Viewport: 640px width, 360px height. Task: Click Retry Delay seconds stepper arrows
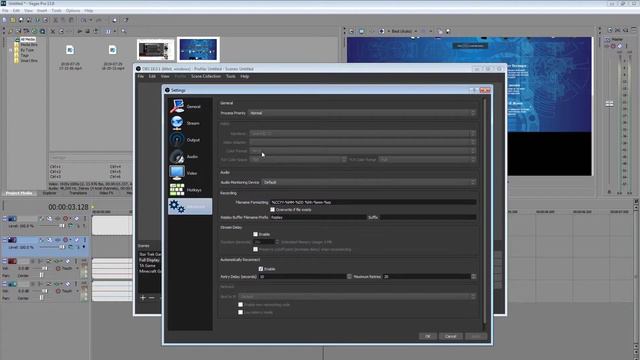tap(349, 277)
